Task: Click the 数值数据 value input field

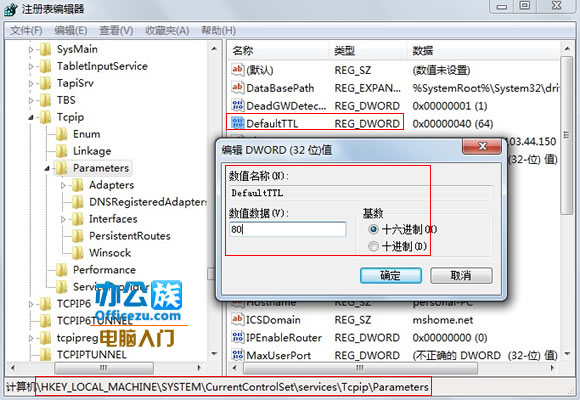Action: click(x=287, y=229)
